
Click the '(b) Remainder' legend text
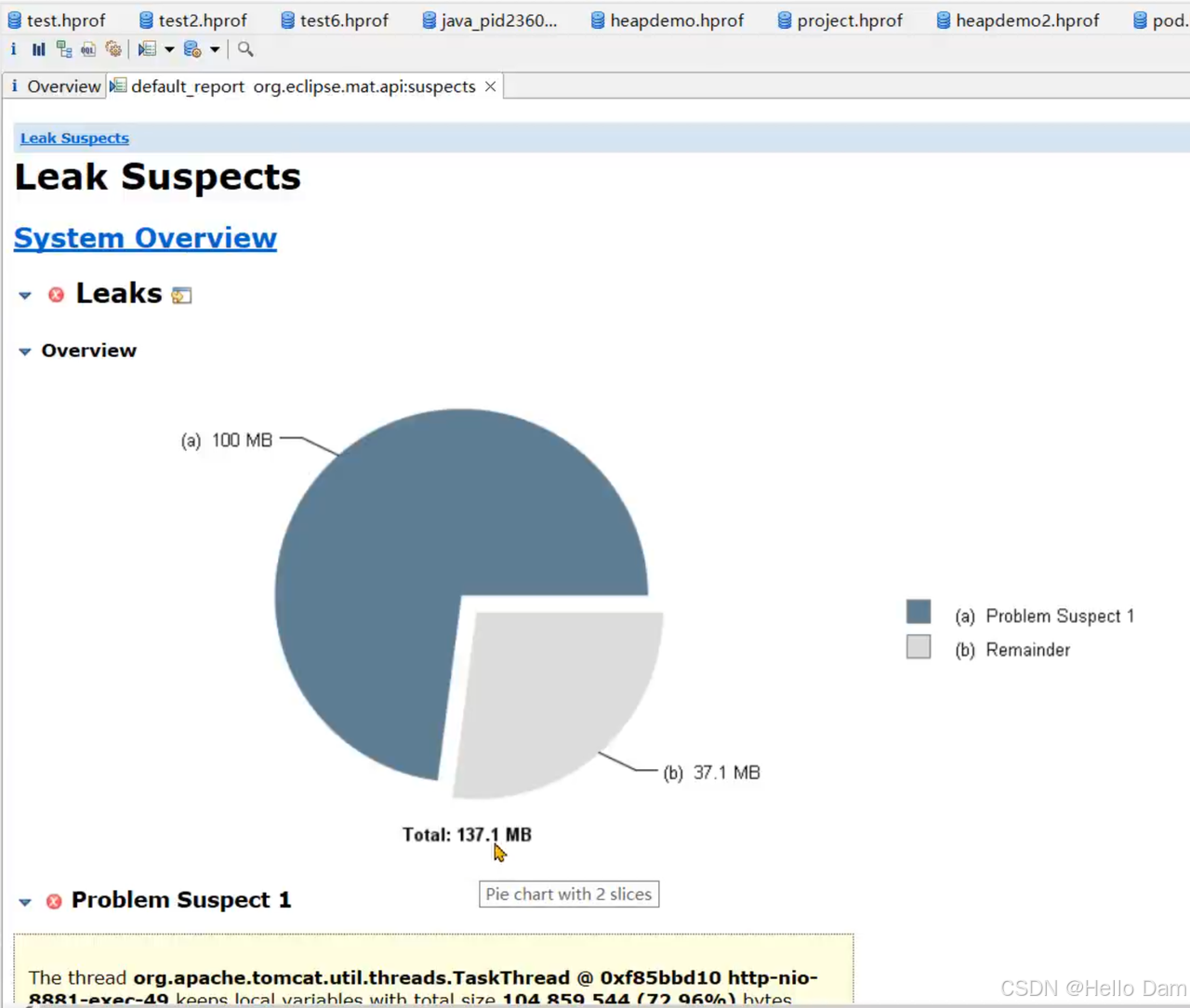[x=1012, y=650]
